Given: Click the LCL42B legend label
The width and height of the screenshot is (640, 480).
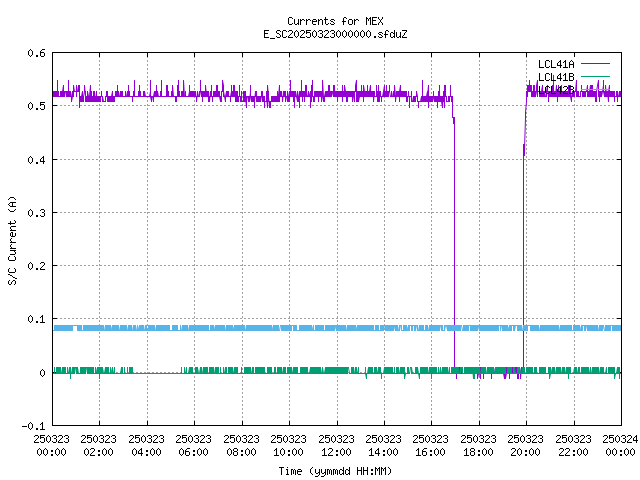Looking at the screenshot, I should point(556,90).
